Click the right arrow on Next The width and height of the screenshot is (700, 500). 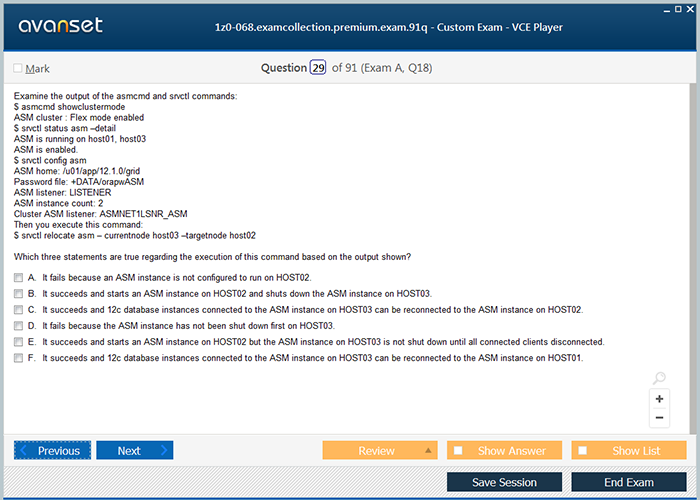164,451
